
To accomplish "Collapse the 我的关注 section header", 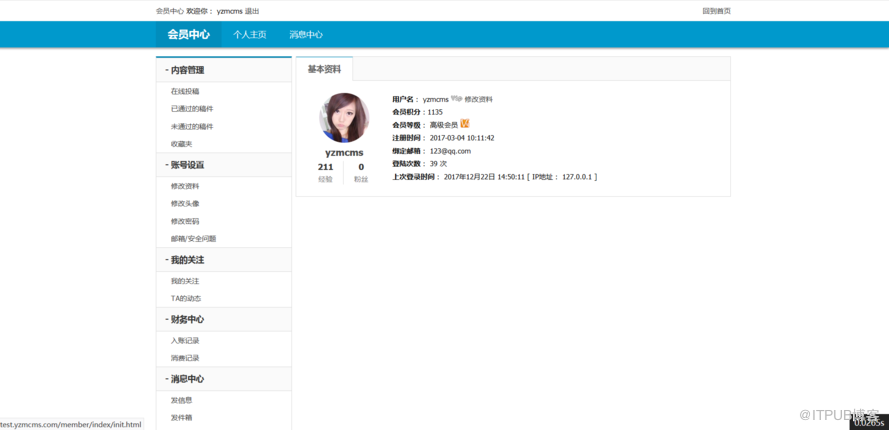I will tap(224, 260).
